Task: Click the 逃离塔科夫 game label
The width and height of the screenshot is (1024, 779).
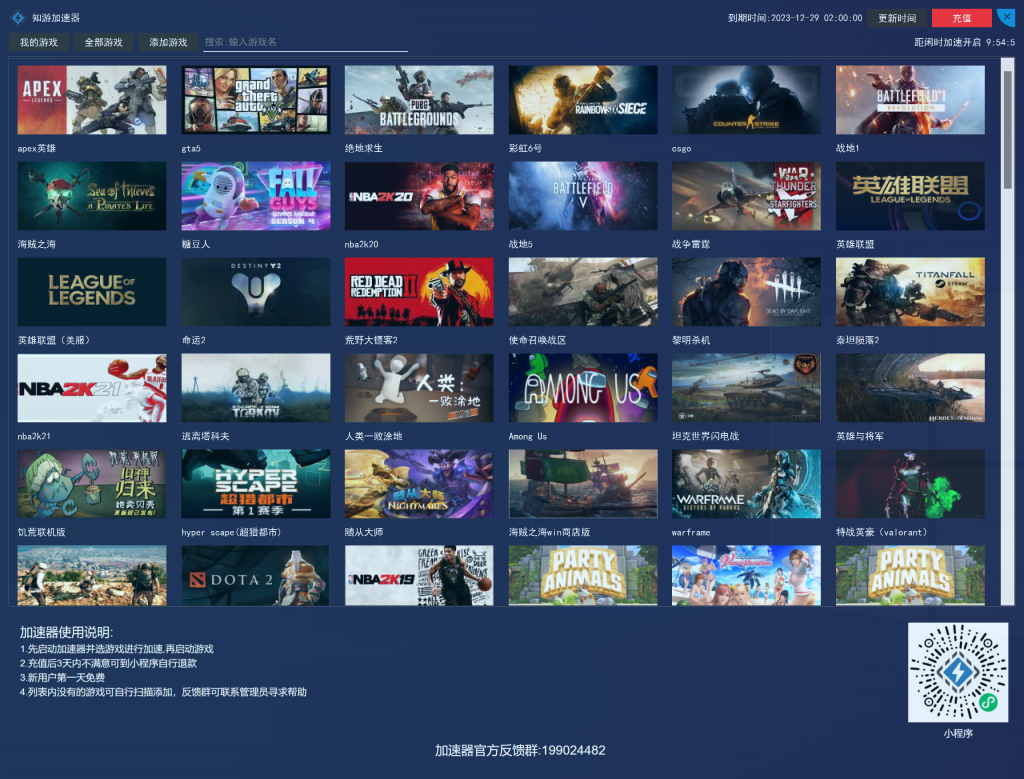Action: click(205, 436)
